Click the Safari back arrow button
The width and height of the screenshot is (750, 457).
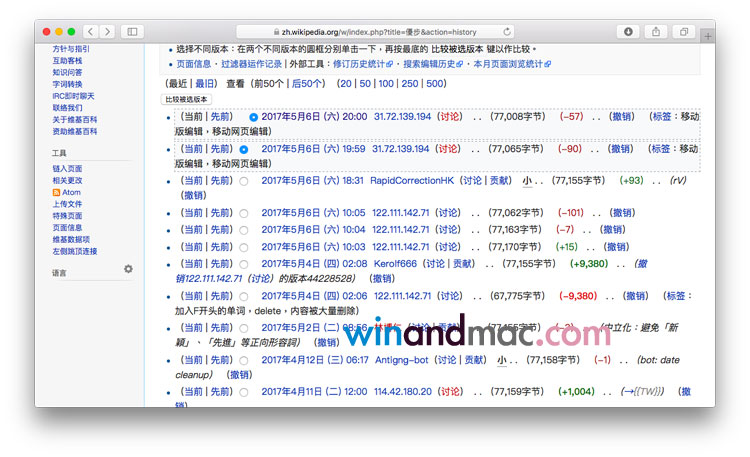pos(90,32)
